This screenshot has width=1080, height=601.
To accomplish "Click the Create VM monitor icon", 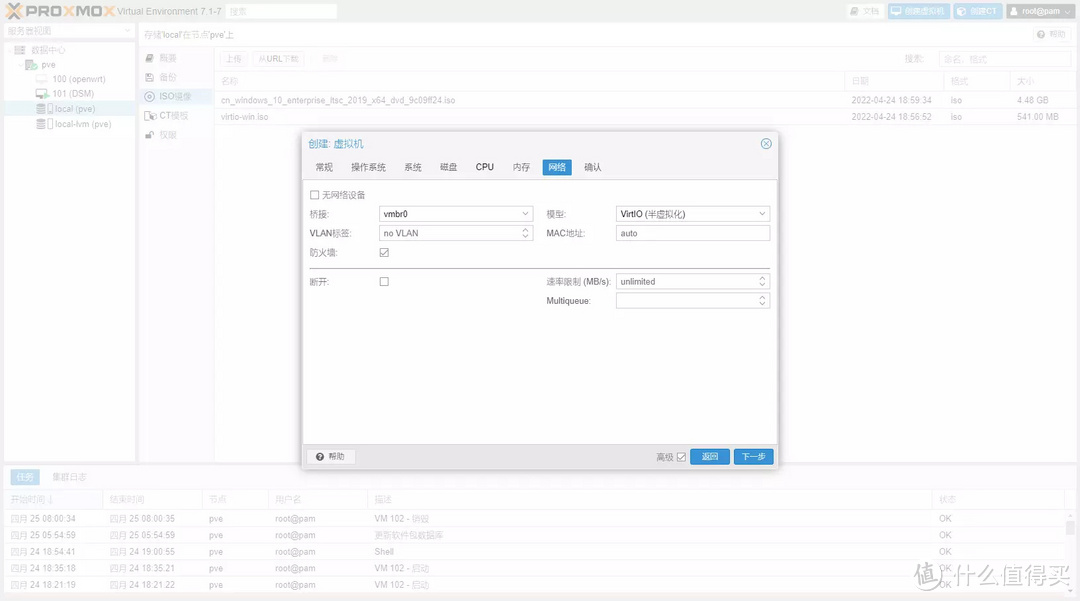I will 896,11.
